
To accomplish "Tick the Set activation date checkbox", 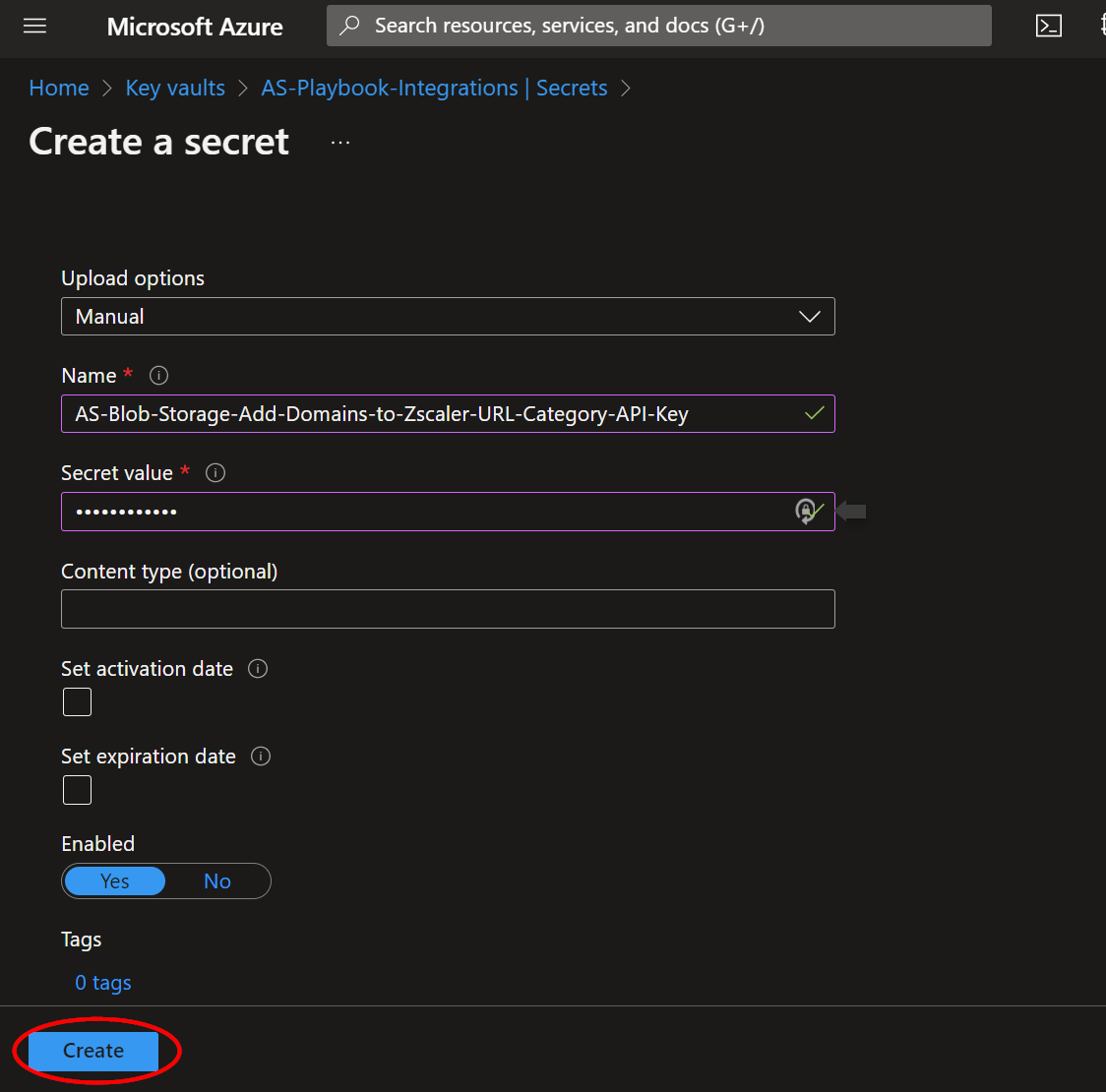I will 77,701.
